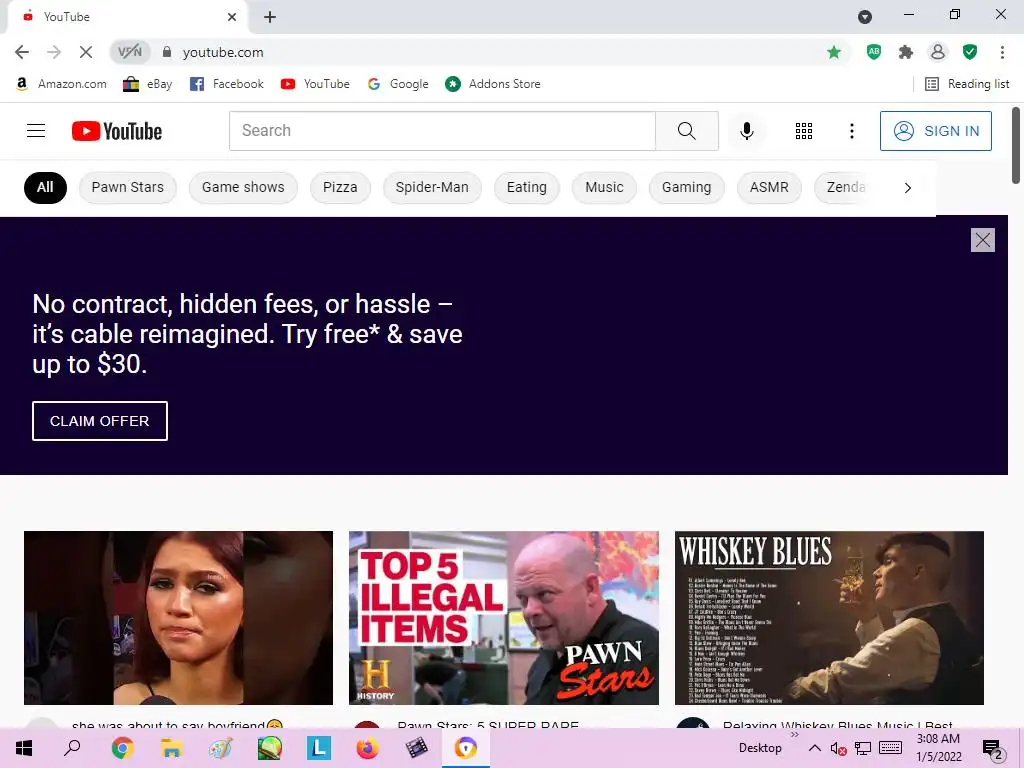Open Windows taskbar search
Screen dimensions: 1024x768
pyautogui.click(x=72, y=748)
